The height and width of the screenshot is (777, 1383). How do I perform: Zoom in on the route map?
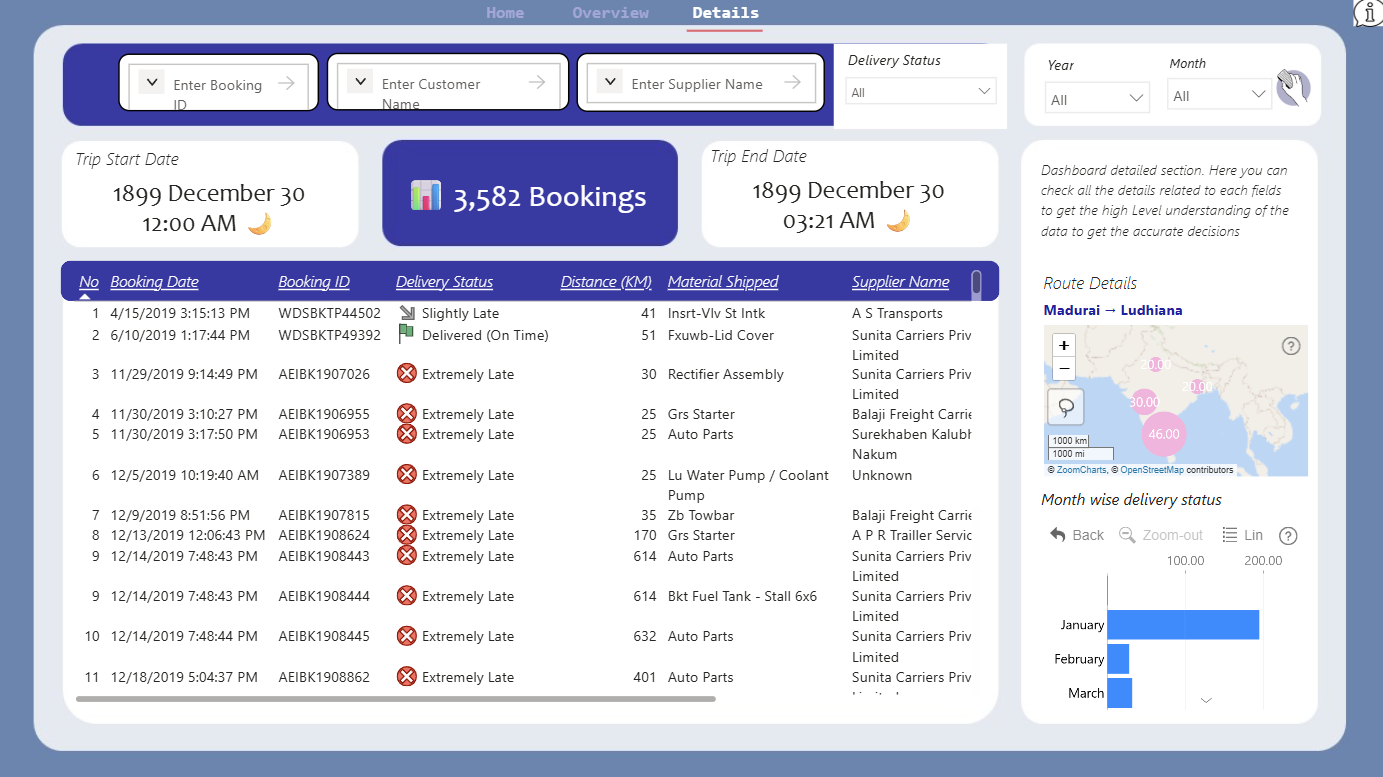(x=1064, y=345)
